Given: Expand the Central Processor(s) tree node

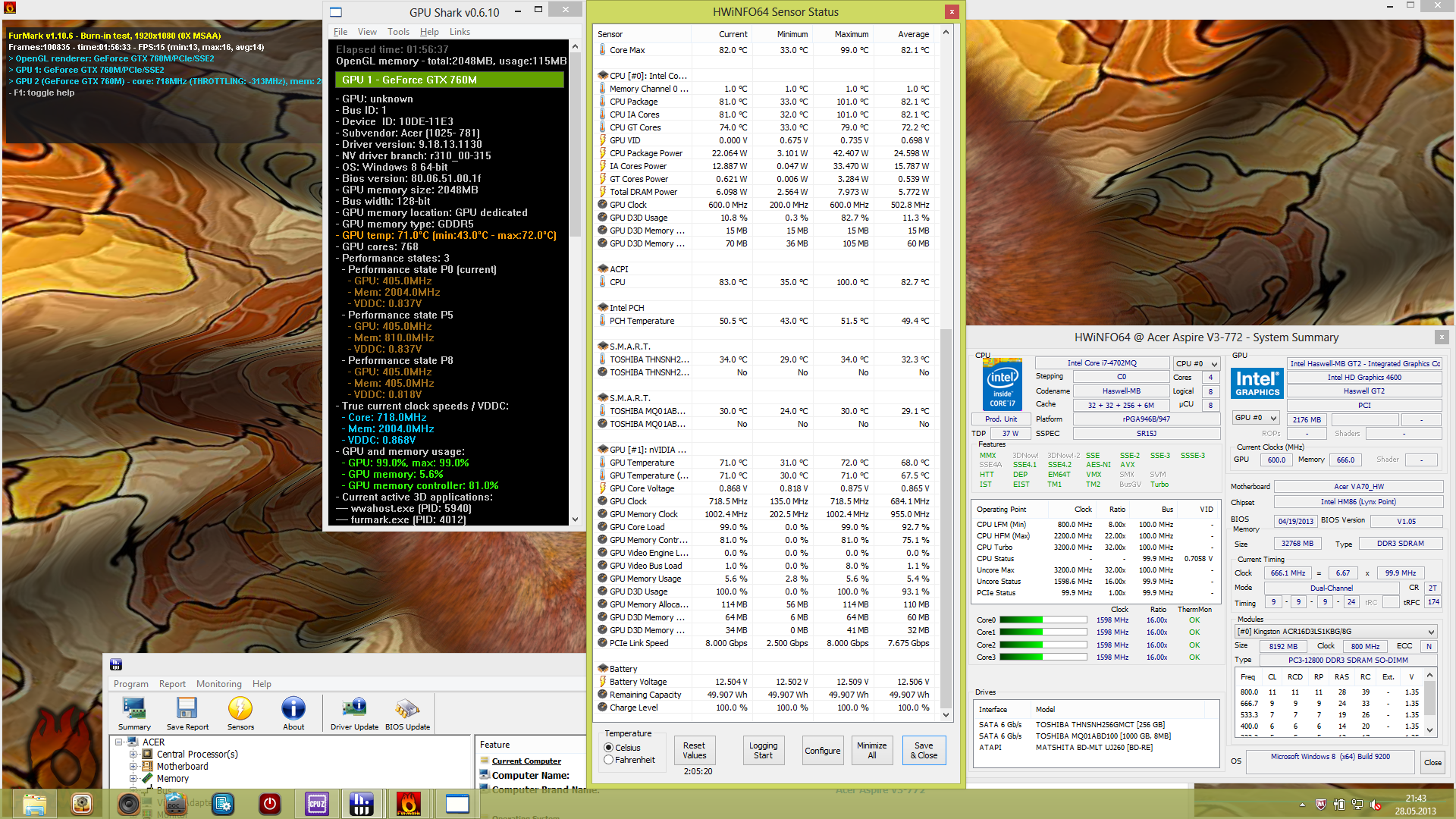Looking at the screenshot, I should pyautogui.click(x=133, y=755).
